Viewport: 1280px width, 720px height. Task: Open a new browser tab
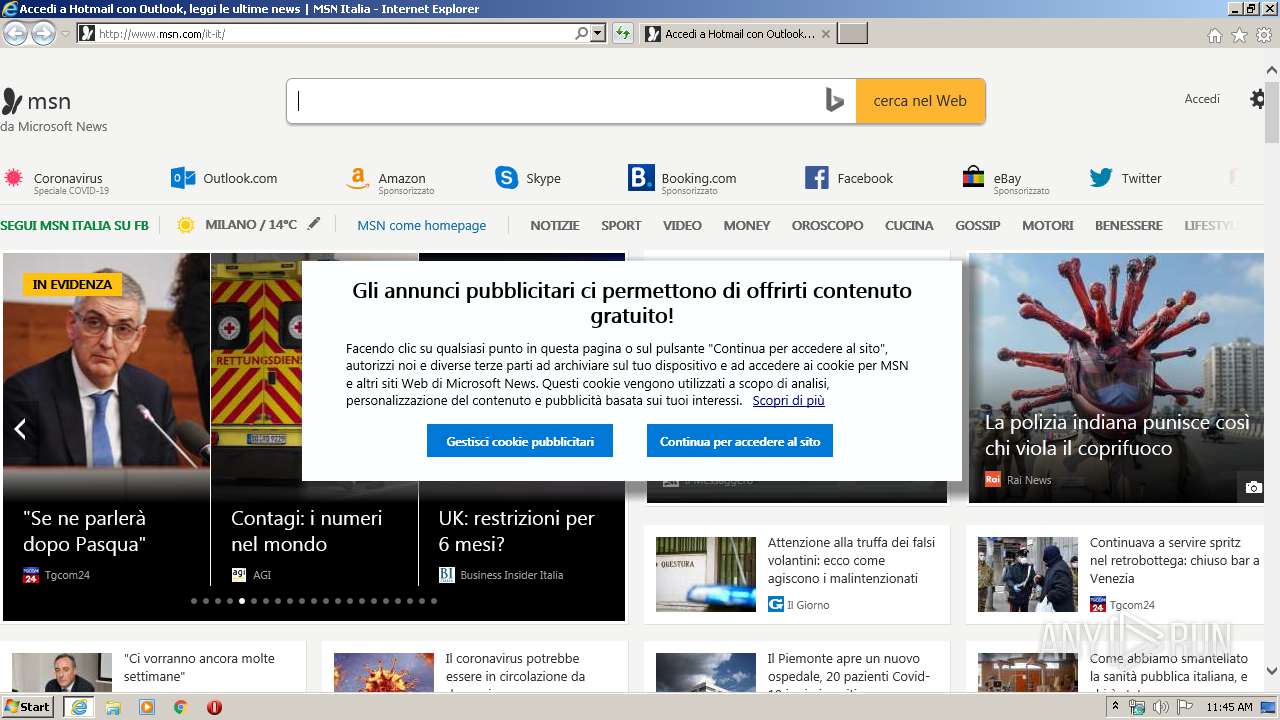pos(852,34)
